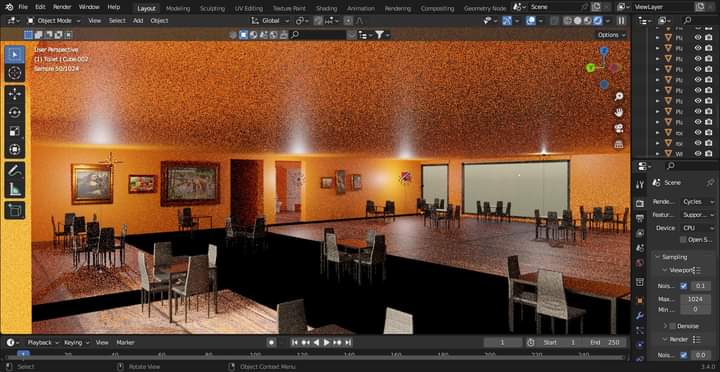Open the Playback dropdown in timeline
Viewport: 720px width, 372px height.
43,342
